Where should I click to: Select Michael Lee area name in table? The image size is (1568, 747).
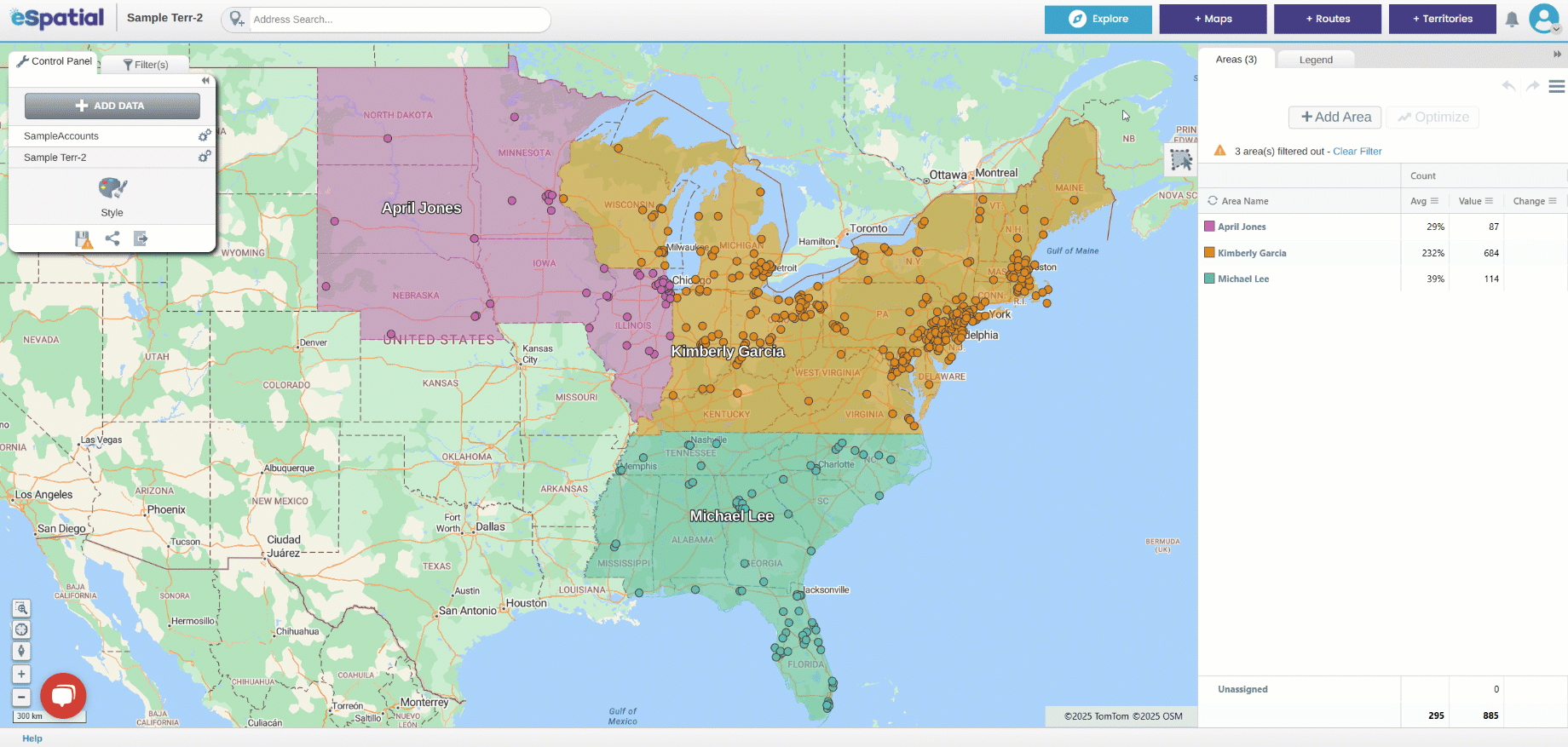click(x=1243, y=279)
